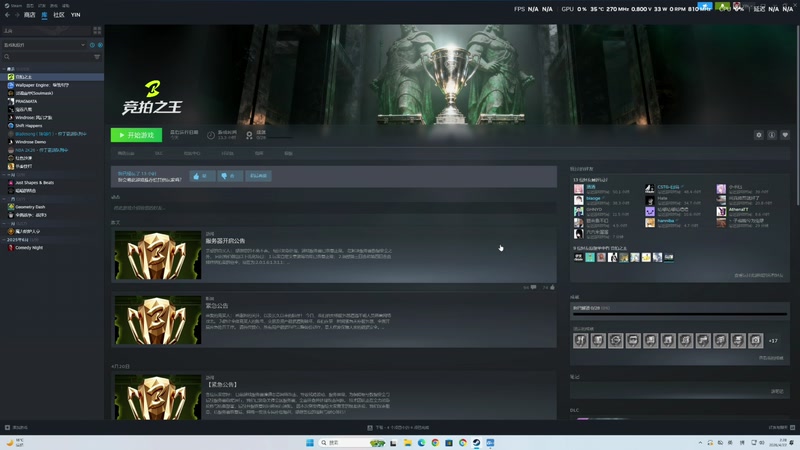
Task: Open friends and chat at bottom right
Action: click(782, 428)
